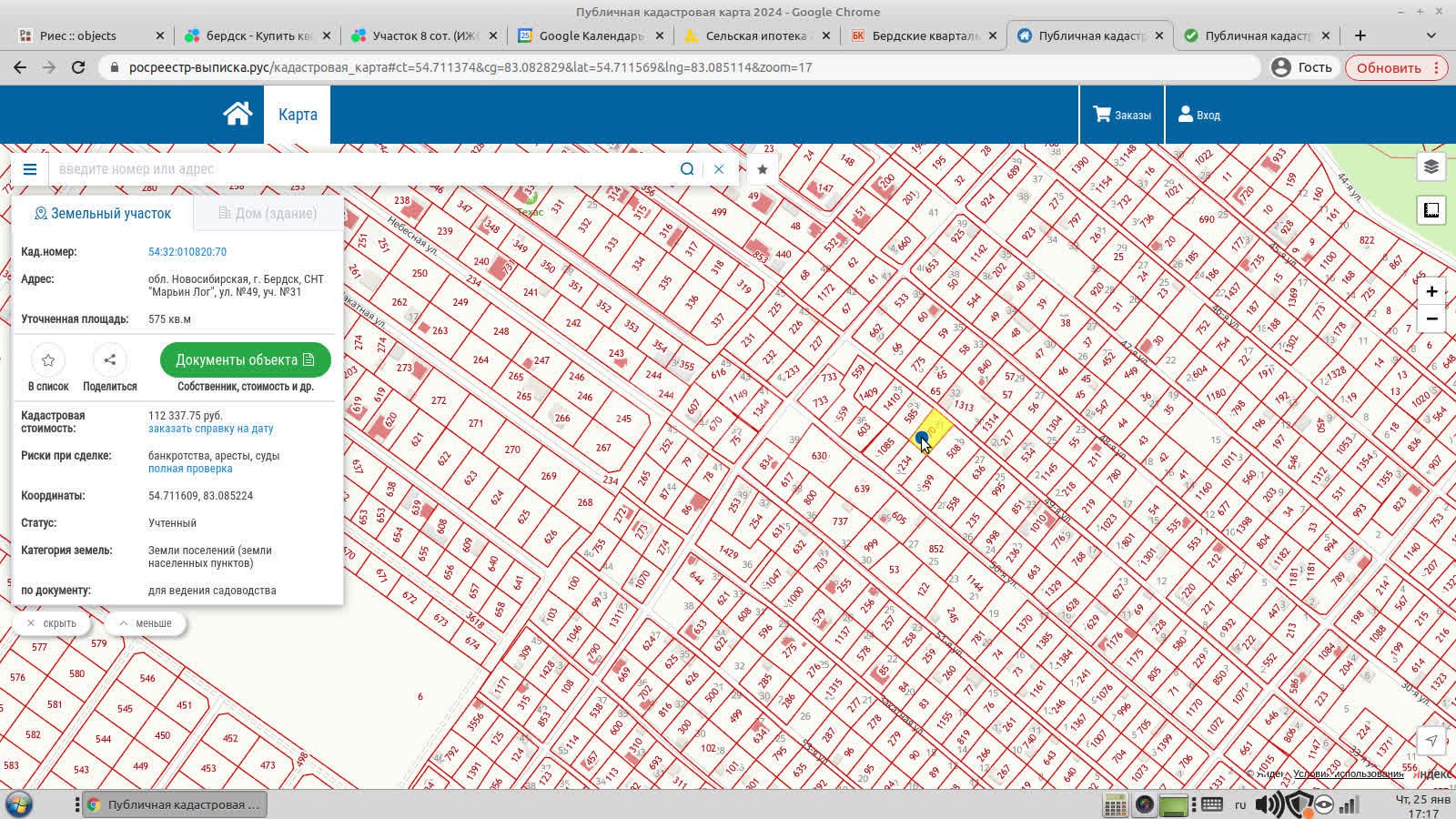Order заказать справку на дату link

click(211, 429)
